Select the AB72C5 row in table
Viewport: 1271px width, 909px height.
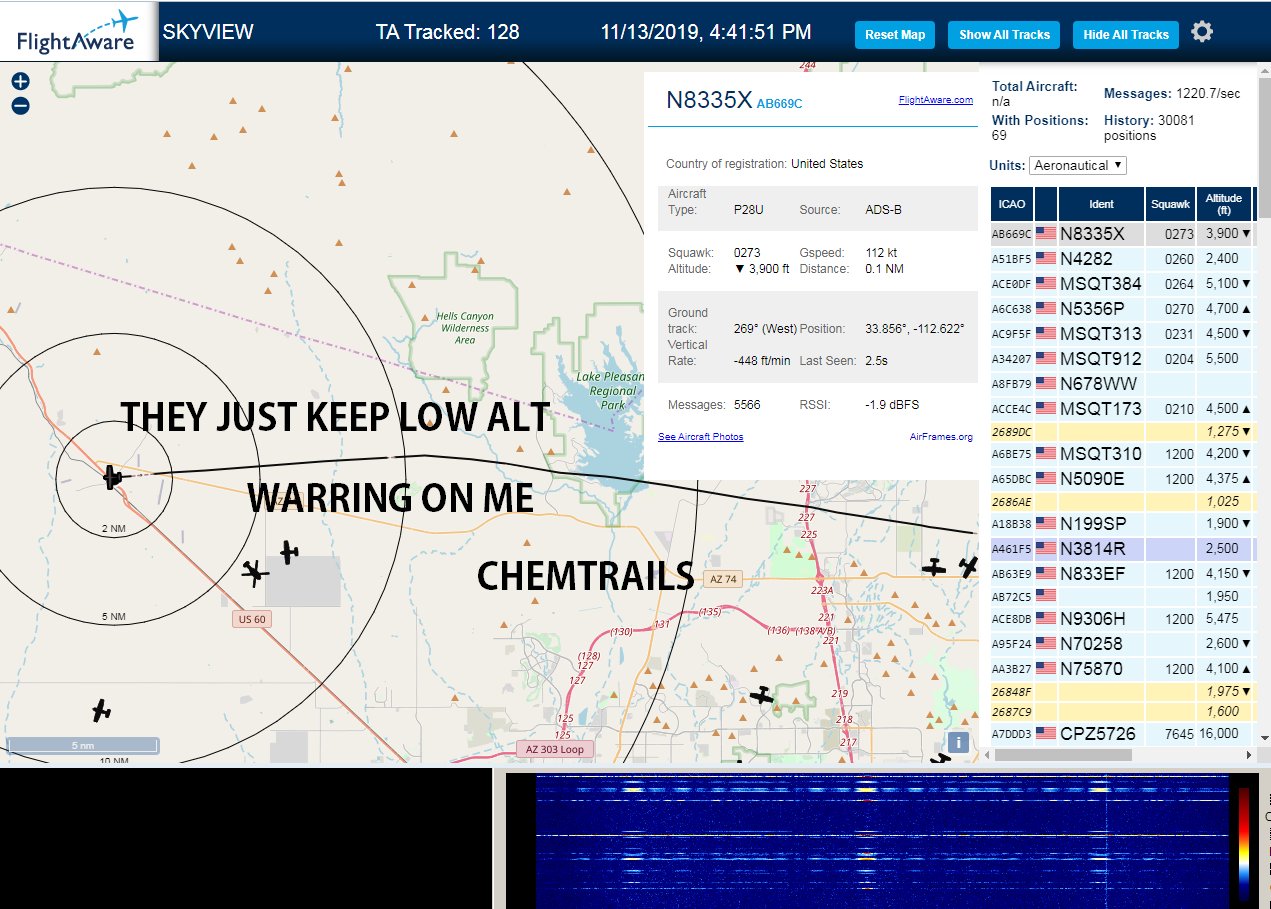coord(1123,597)
